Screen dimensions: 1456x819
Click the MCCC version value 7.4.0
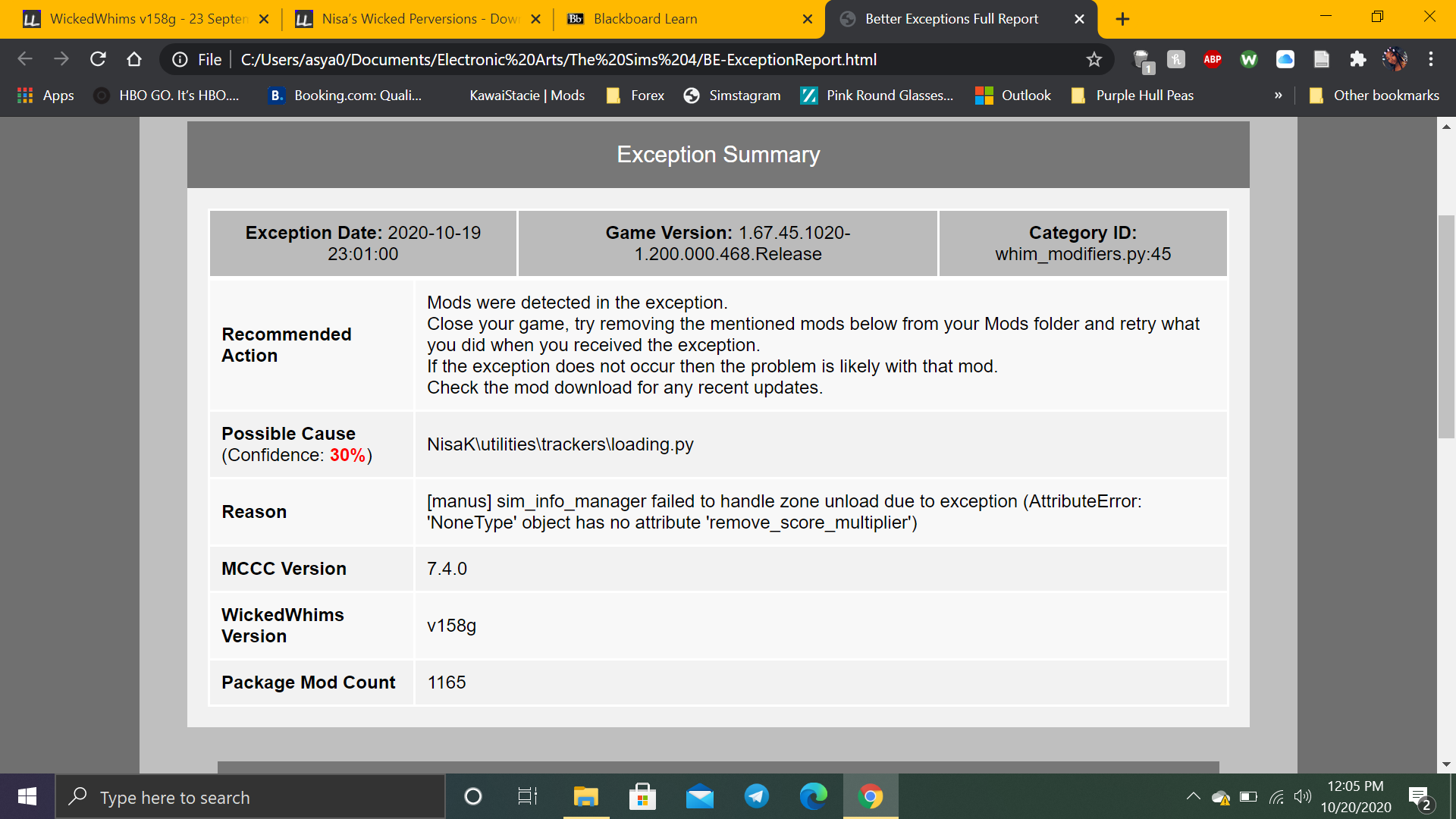[x=447, y=569]
